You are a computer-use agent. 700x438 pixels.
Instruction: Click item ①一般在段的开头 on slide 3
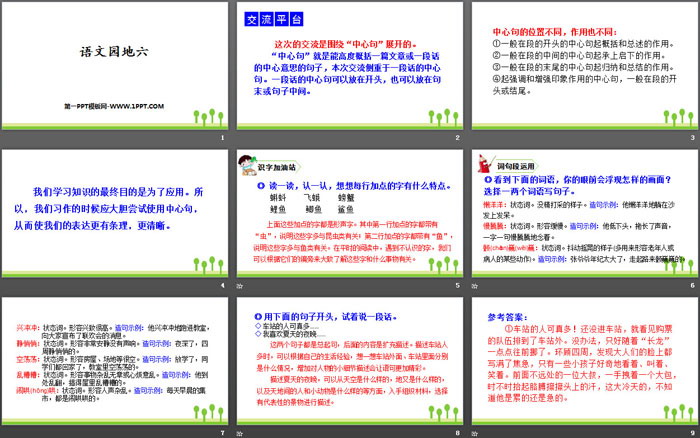(583, 44)
